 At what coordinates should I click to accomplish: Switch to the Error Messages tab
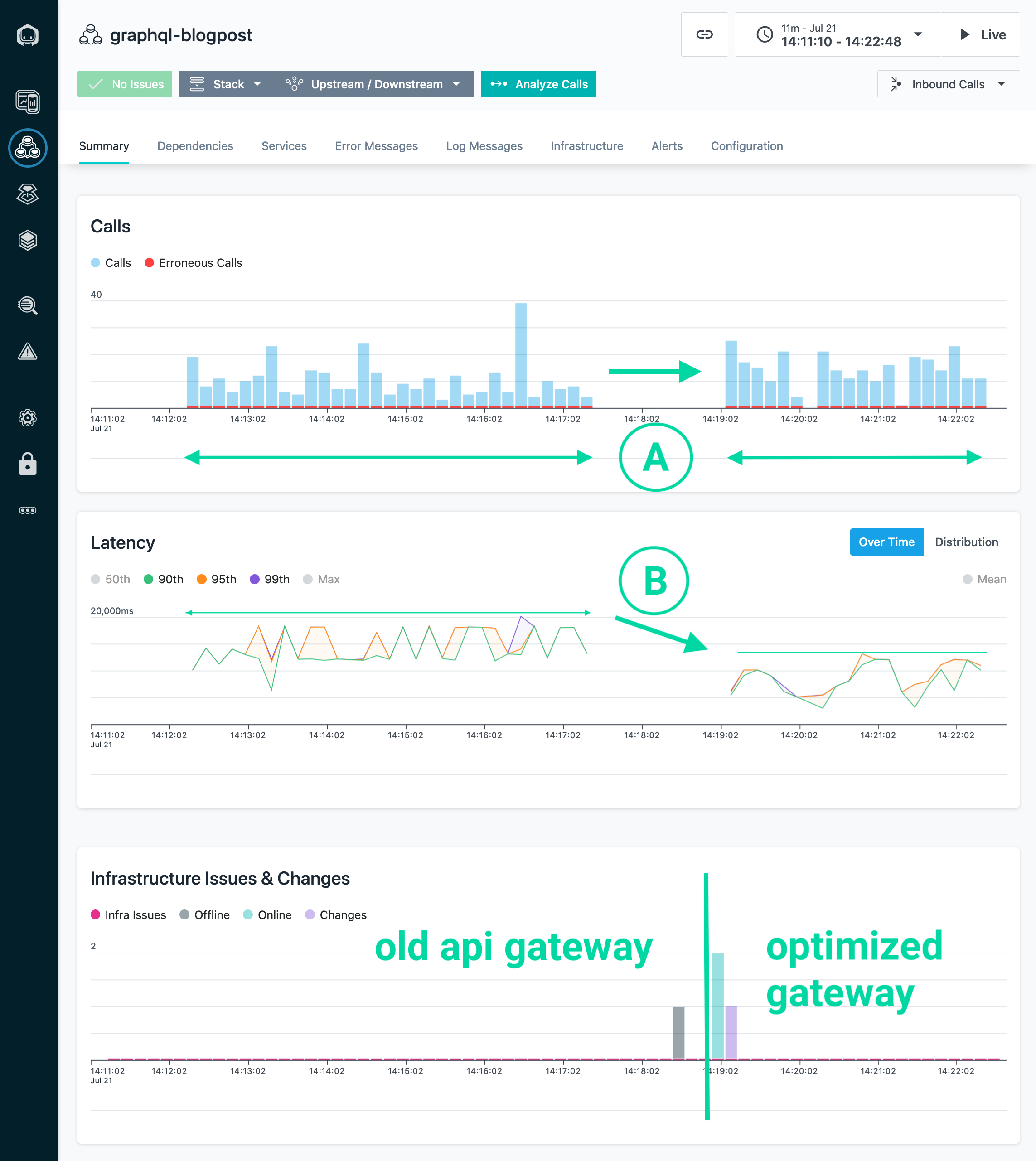pos(376,146)
